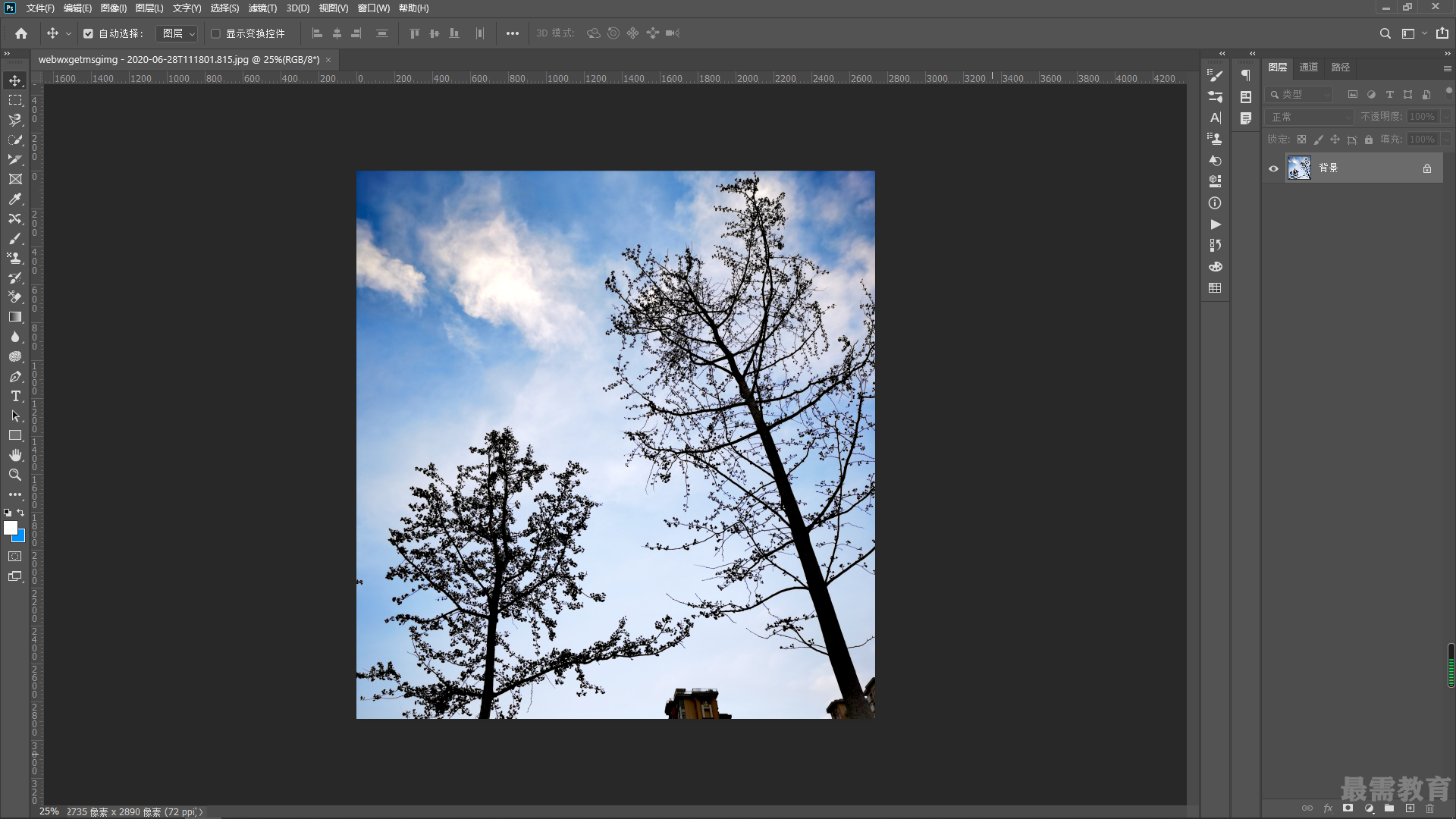Select the History Brush tool

coord(15,278)
